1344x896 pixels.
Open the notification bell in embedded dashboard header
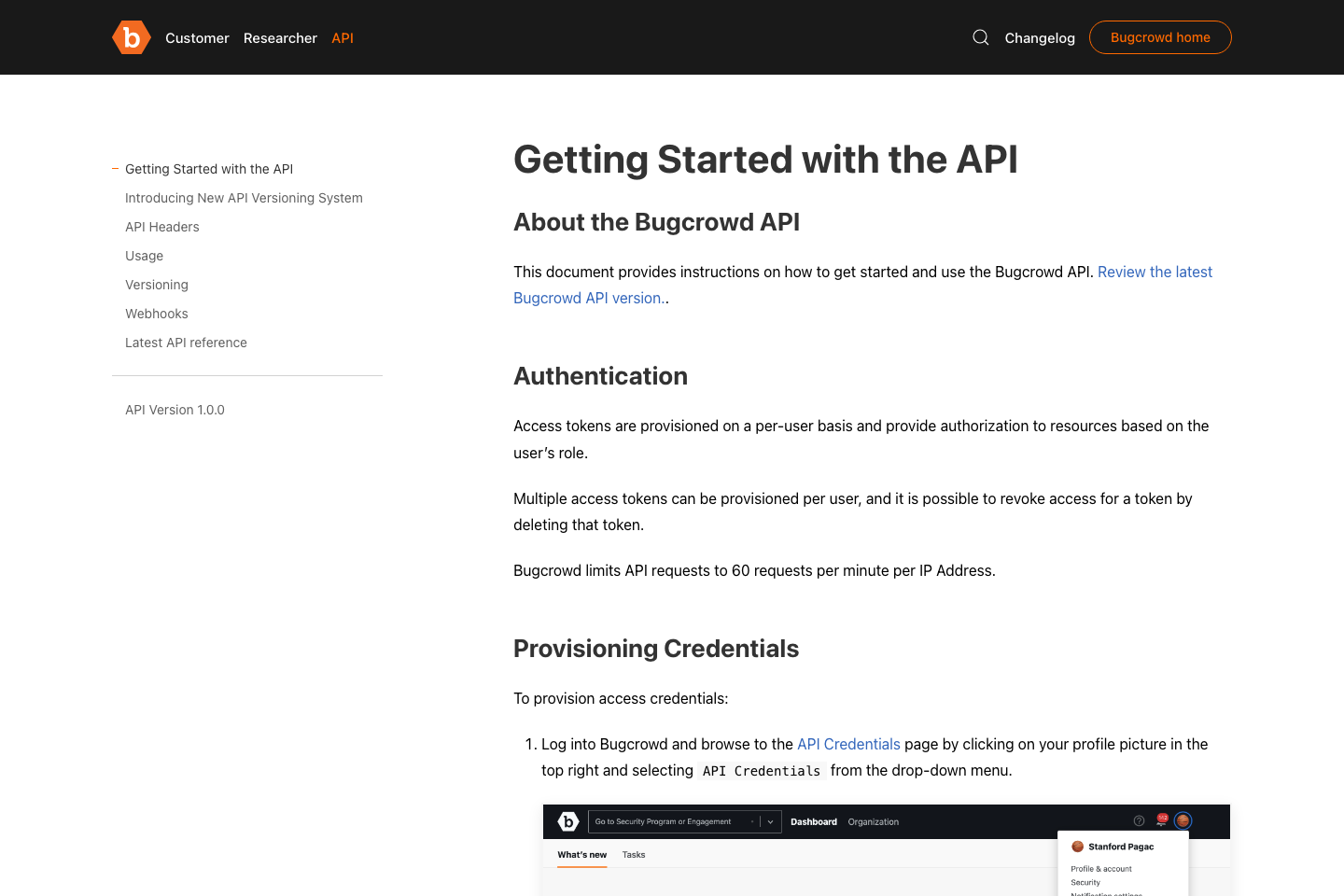click(1161, 819)
